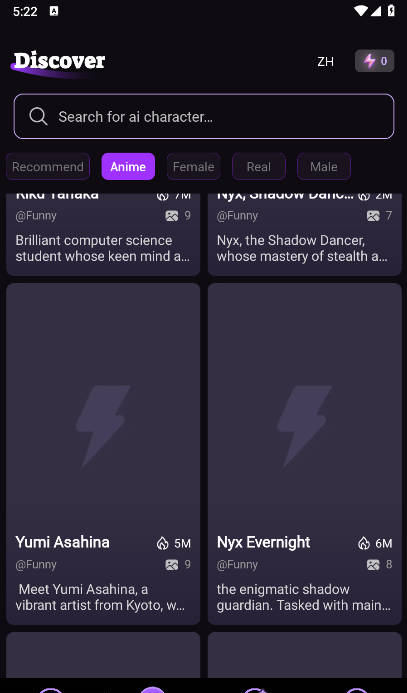Tap flame popularity icon on Nyx Evernight
The height and width of the screenshot is (693, 407).
point(364,543)
